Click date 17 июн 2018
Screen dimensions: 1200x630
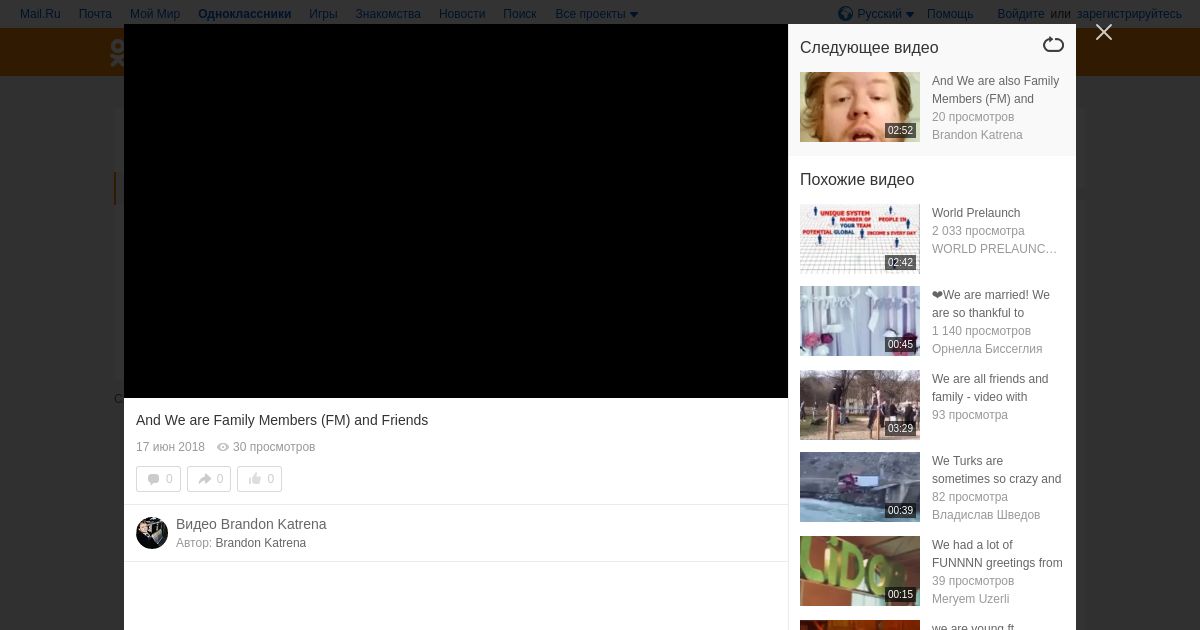170,447
